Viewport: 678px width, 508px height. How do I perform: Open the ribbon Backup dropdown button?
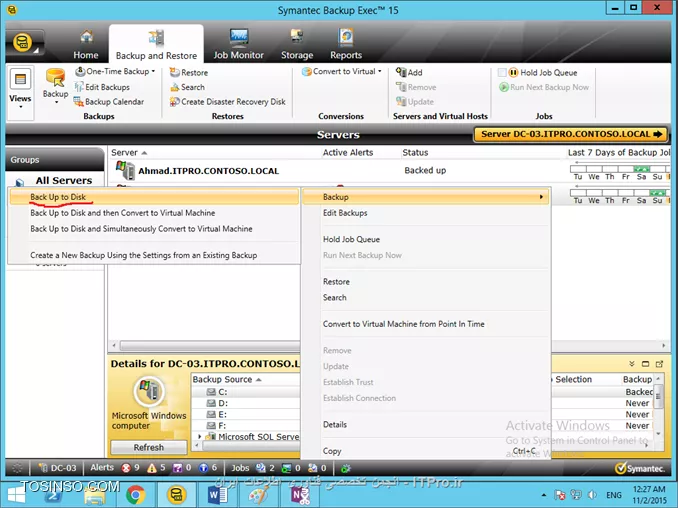pyautogui.click(x=55, y=86)
